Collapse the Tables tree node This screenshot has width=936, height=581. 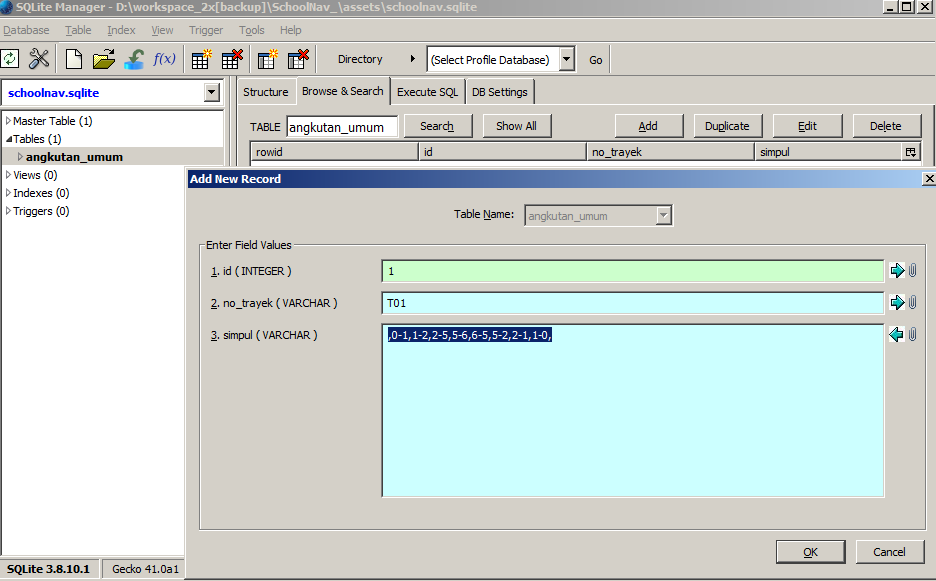(x=9, y=139)
